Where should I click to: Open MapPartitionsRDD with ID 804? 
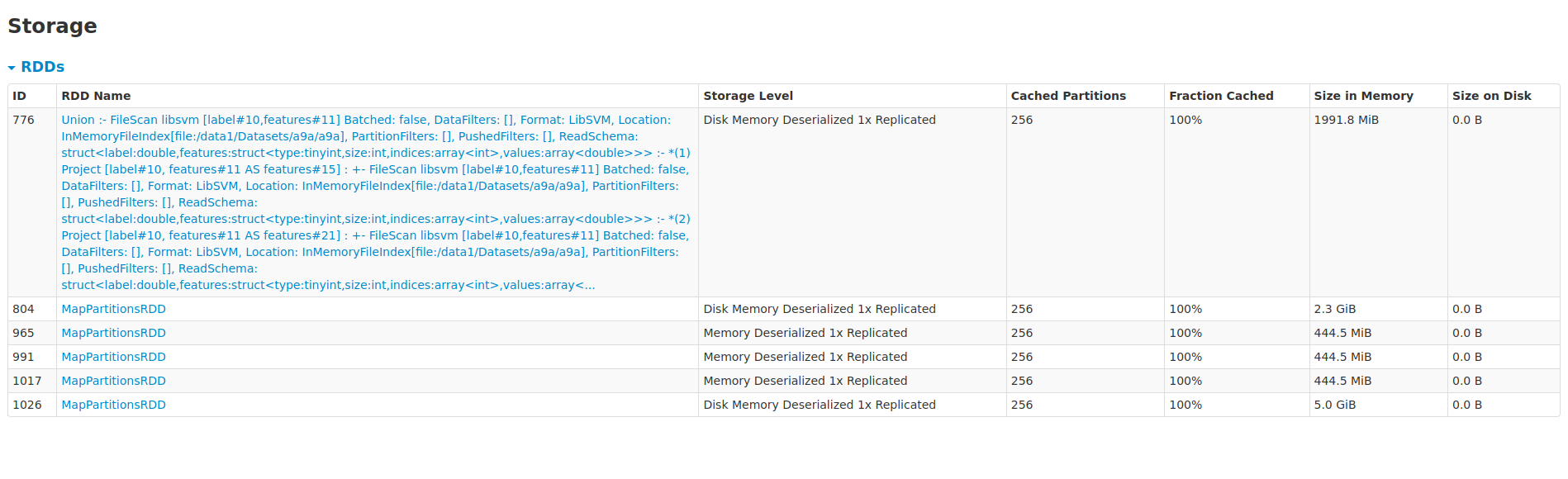pos(113,309)
